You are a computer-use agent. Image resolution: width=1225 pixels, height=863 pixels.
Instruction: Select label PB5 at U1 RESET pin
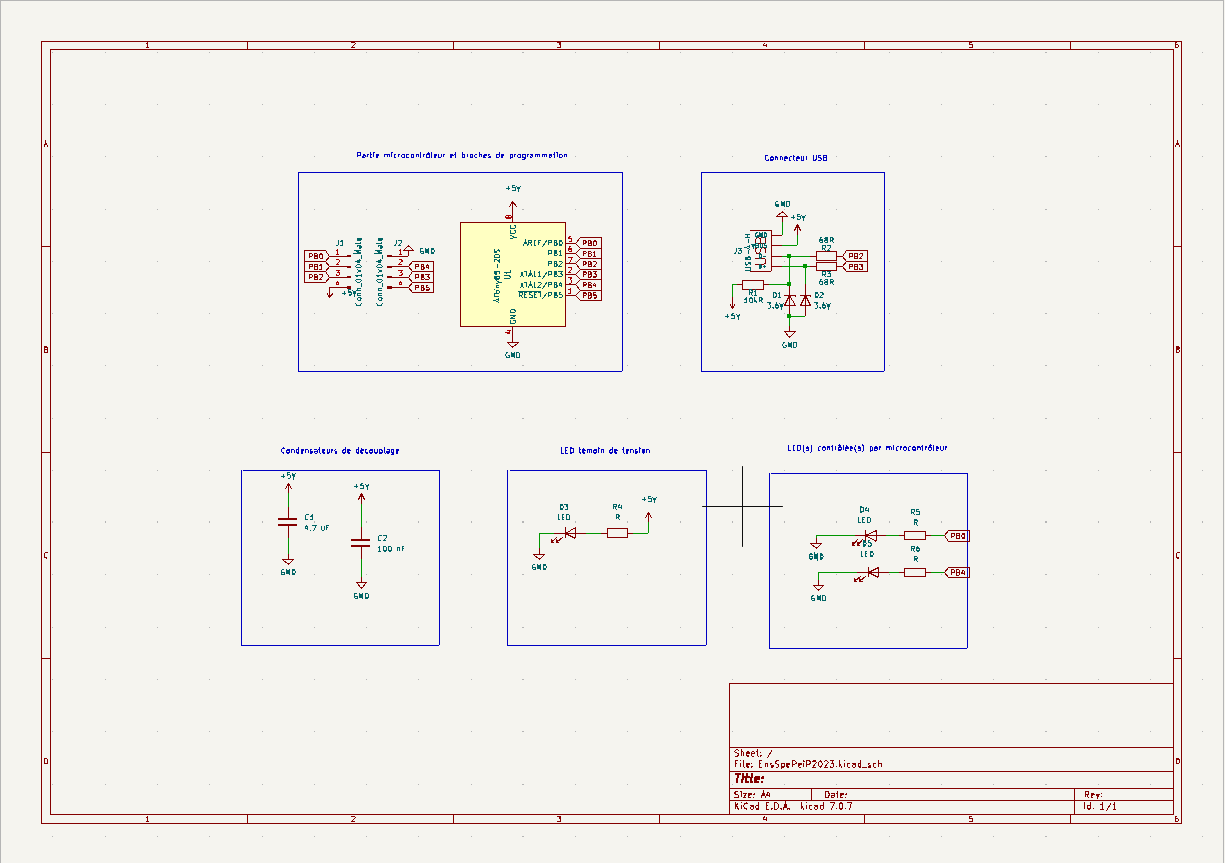point(588,295)
